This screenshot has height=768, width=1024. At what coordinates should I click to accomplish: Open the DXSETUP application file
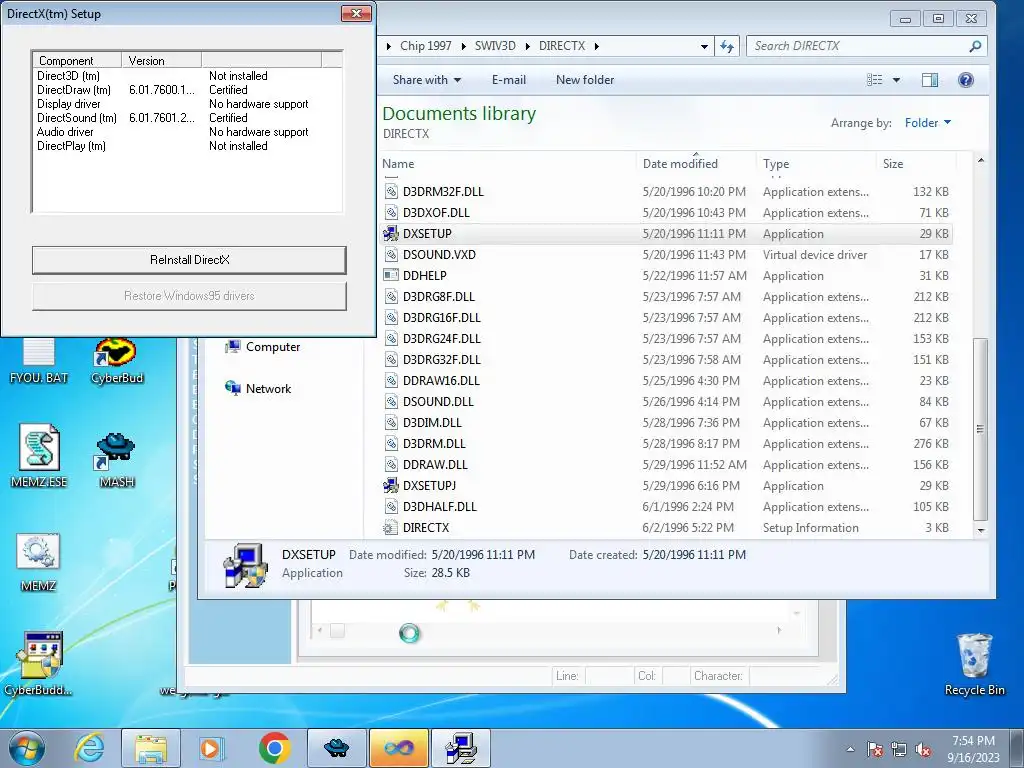coord(427,234)
